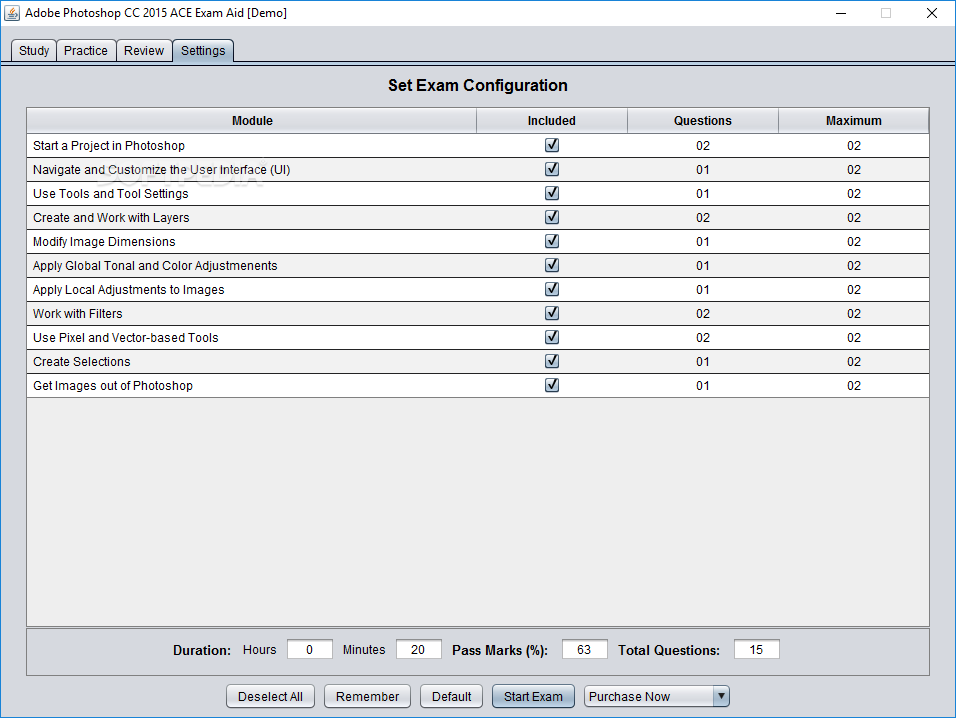Image resolution: width=956 pixels, height=718 pixels.
Task: Select 'Modify Image Dimensions' module name
Action: pyautogui.click(x=104, y=241)
